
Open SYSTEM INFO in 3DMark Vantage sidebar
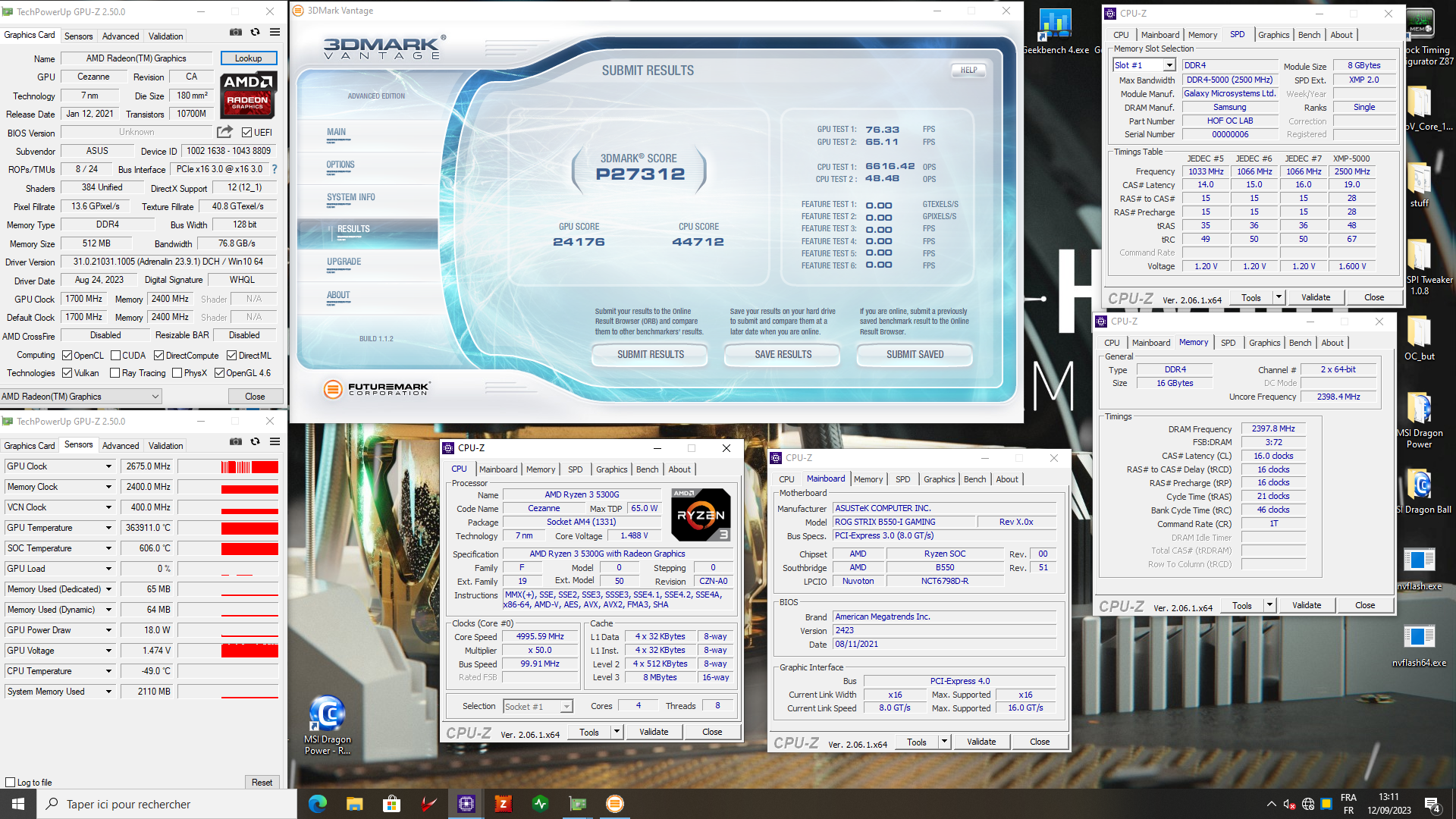tap(351, 197)
